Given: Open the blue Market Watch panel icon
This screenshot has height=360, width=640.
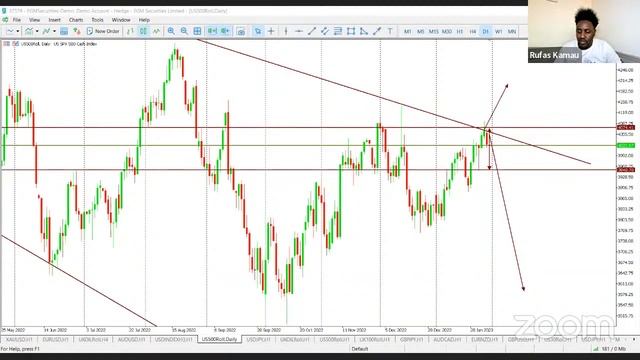Looking at the screenshot, I should pos(64,31).
